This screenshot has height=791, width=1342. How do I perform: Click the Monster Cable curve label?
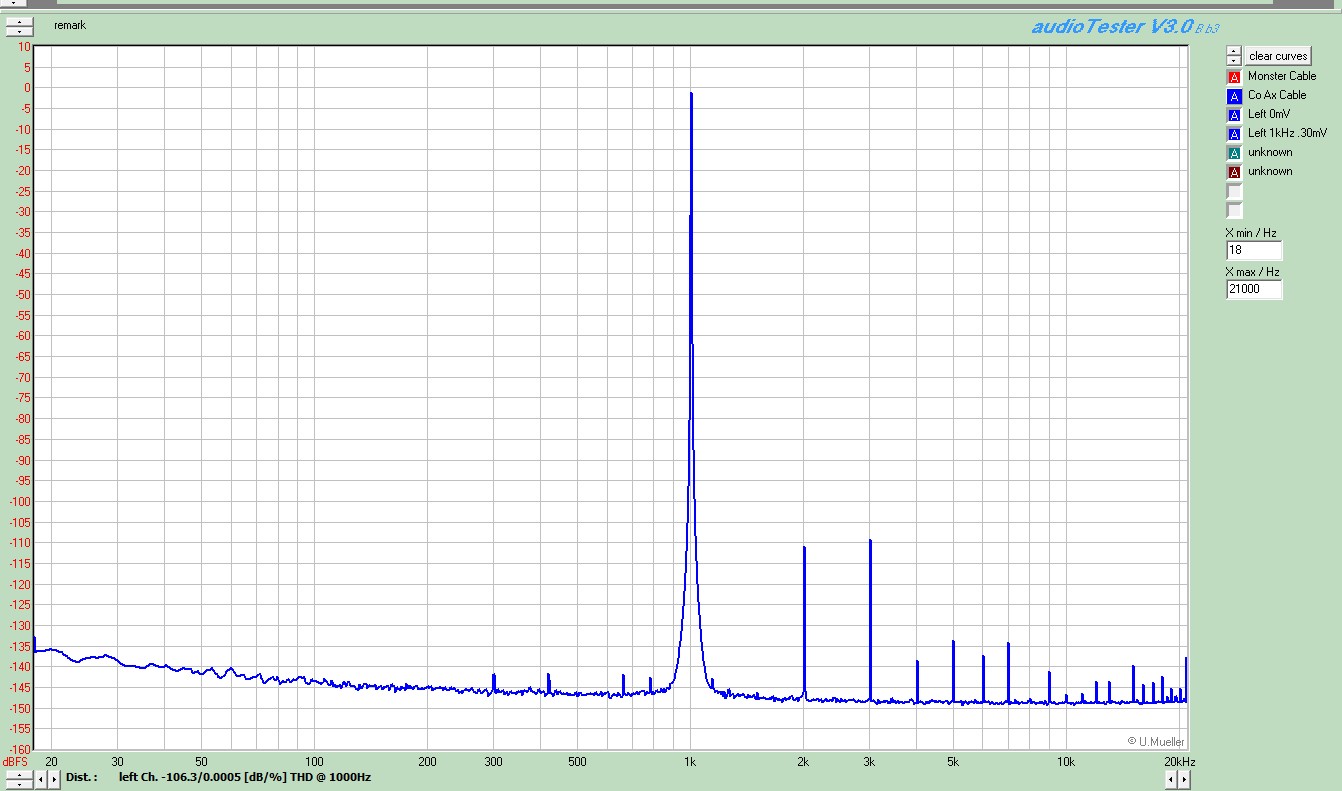1282,76
